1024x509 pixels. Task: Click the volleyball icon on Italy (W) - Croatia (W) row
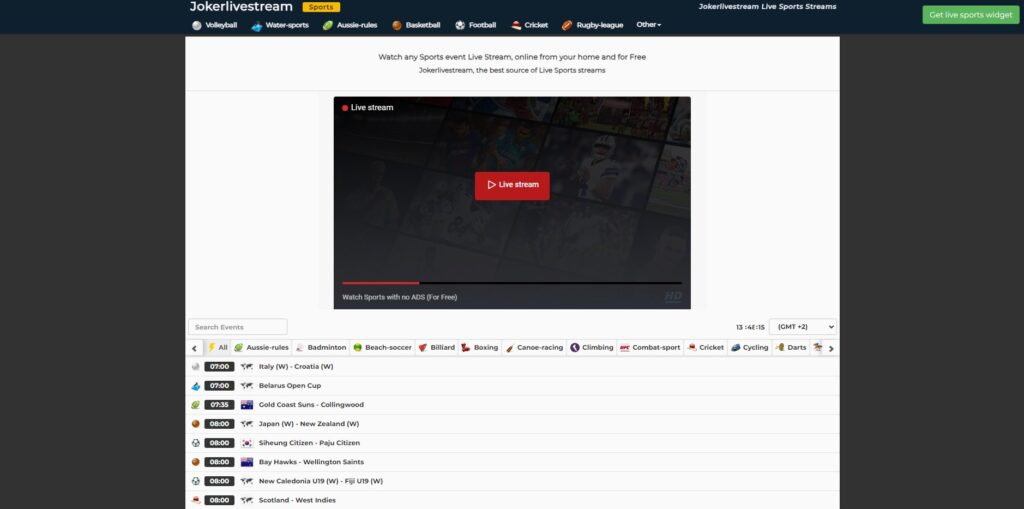coord(196,367)
